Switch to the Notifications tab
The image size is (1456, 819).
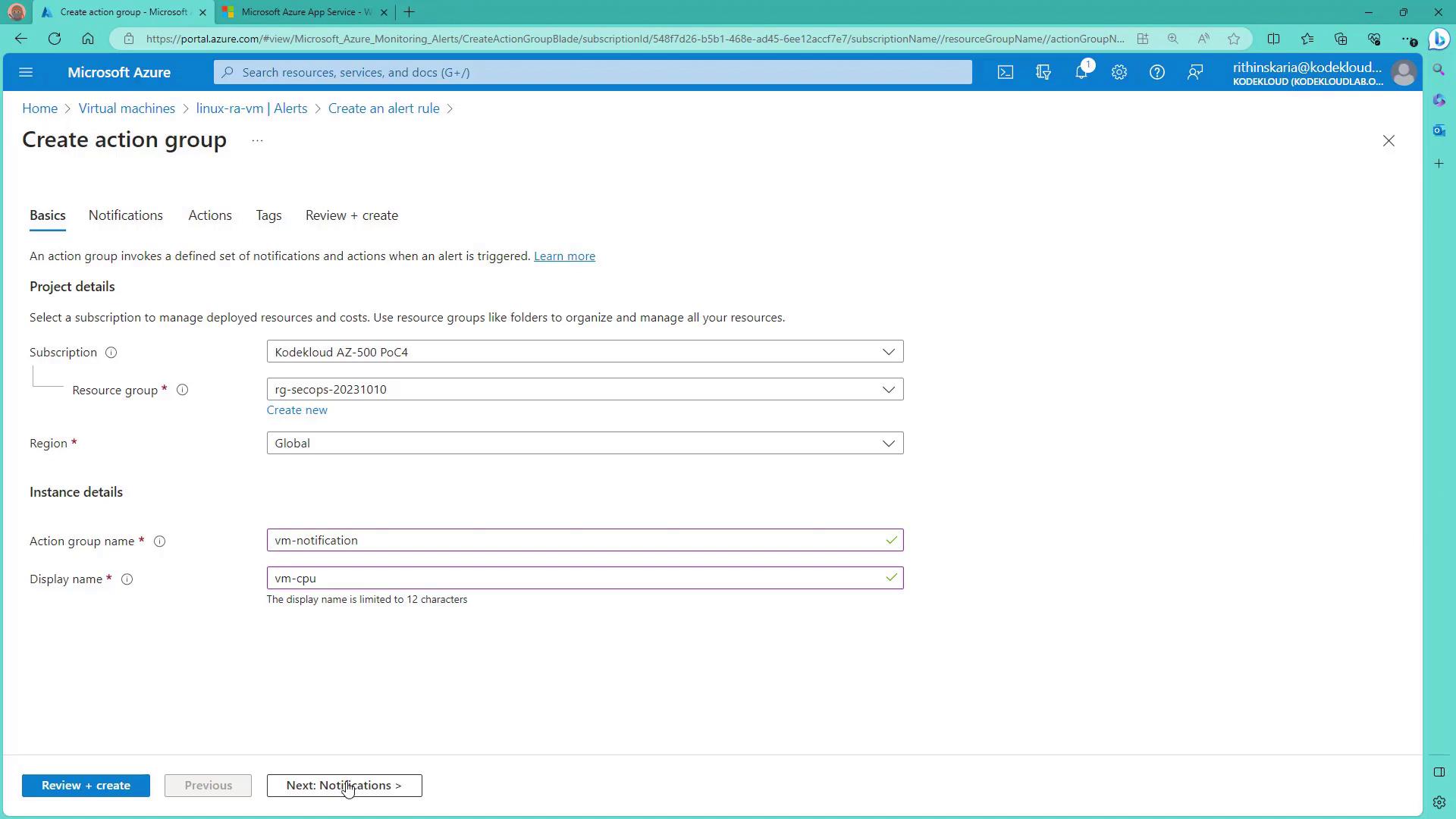pyautogui.click(x=126, y=215)
